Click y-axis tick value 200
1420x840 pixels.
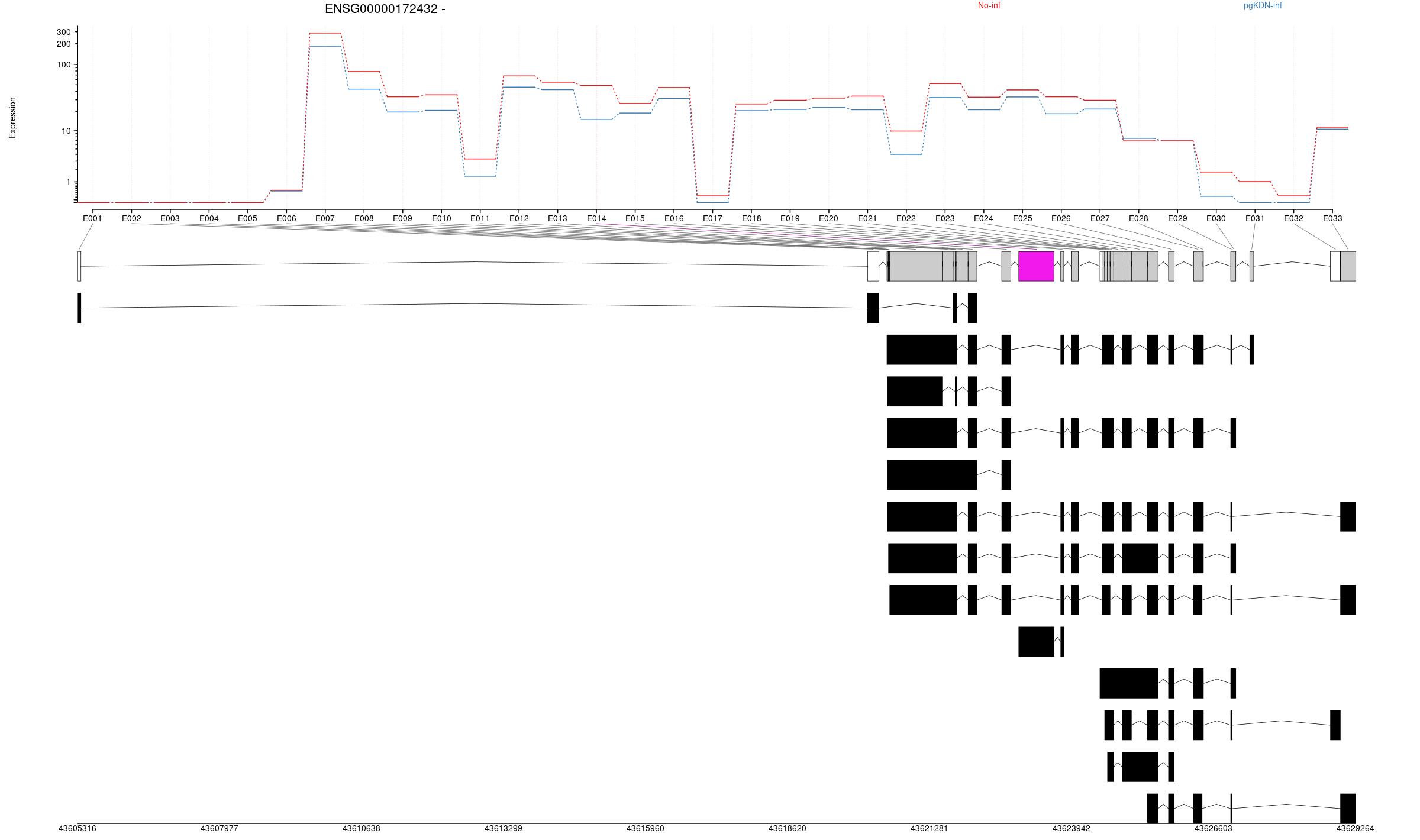pos(63,44)
